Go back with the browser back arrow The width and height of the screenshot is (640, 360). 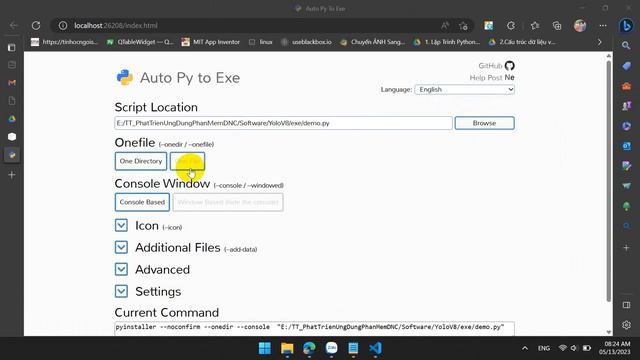point(14,25)
